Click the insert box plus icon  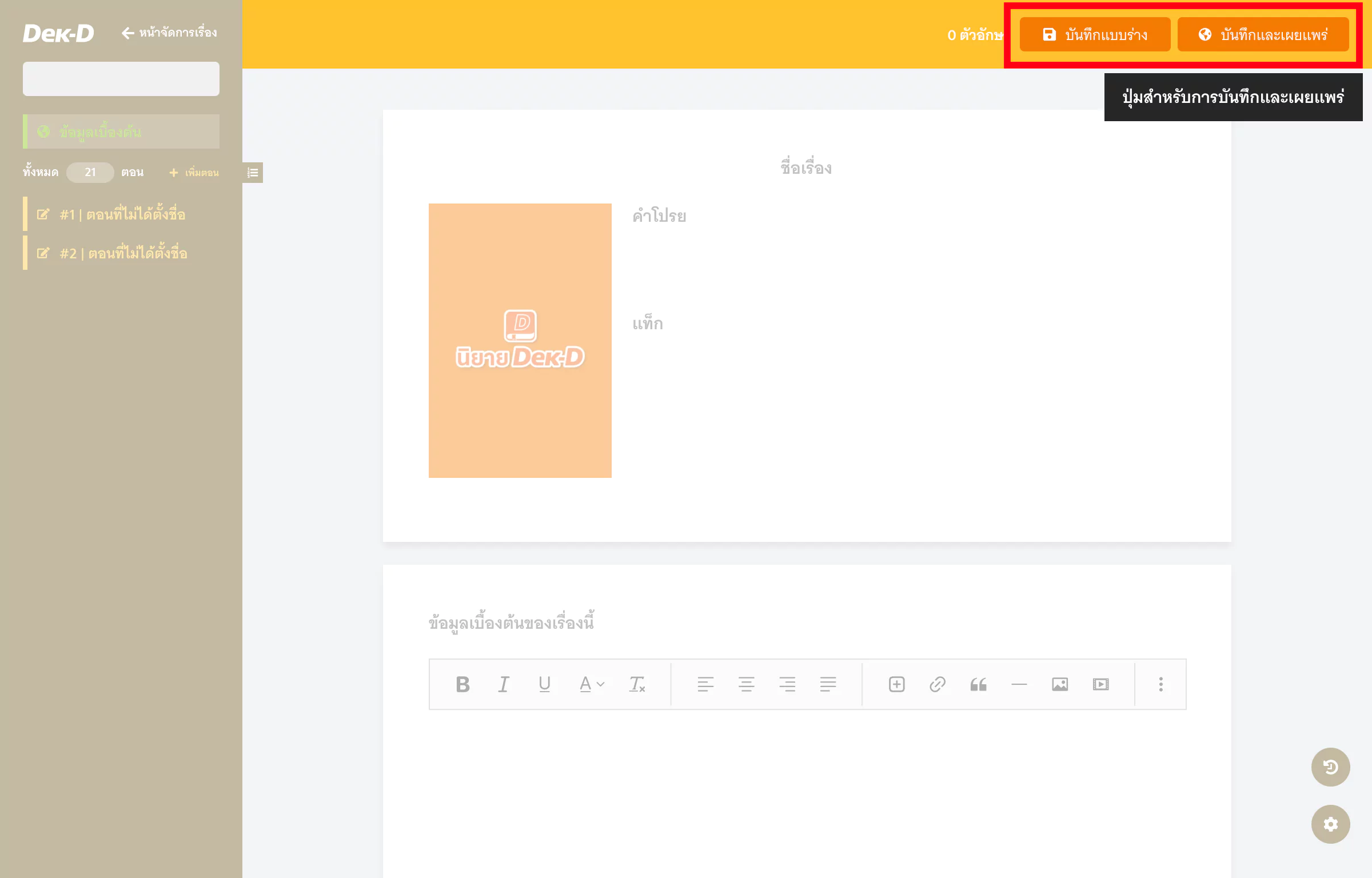pyautogui.click(x=896, y=684)
